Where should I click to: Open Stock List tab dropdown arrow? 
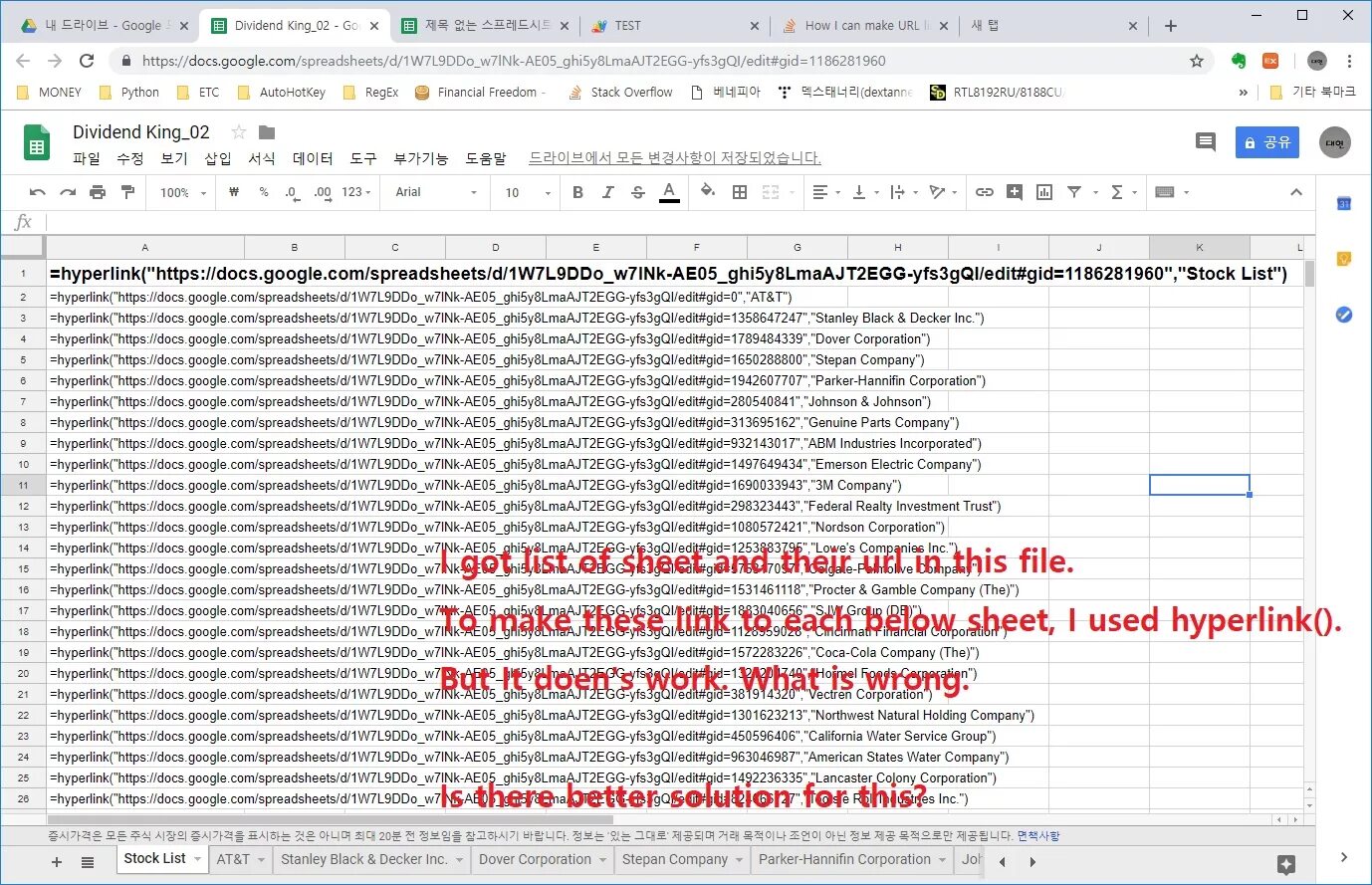point(197,859)
